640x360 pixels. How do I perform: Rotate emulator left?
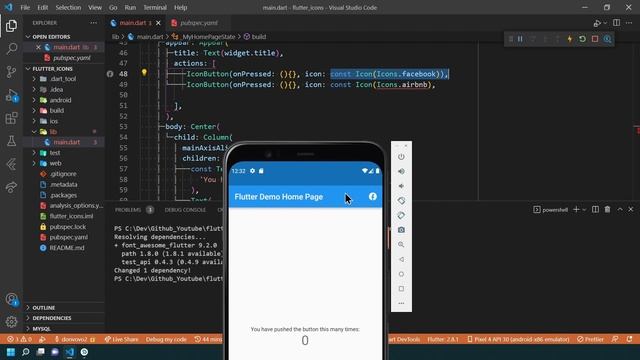tap(401, 201)
